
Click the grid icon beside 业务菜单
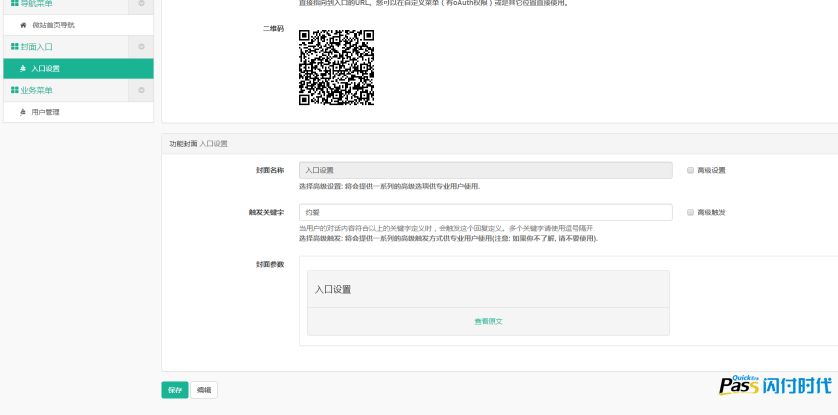pos(14,90)
